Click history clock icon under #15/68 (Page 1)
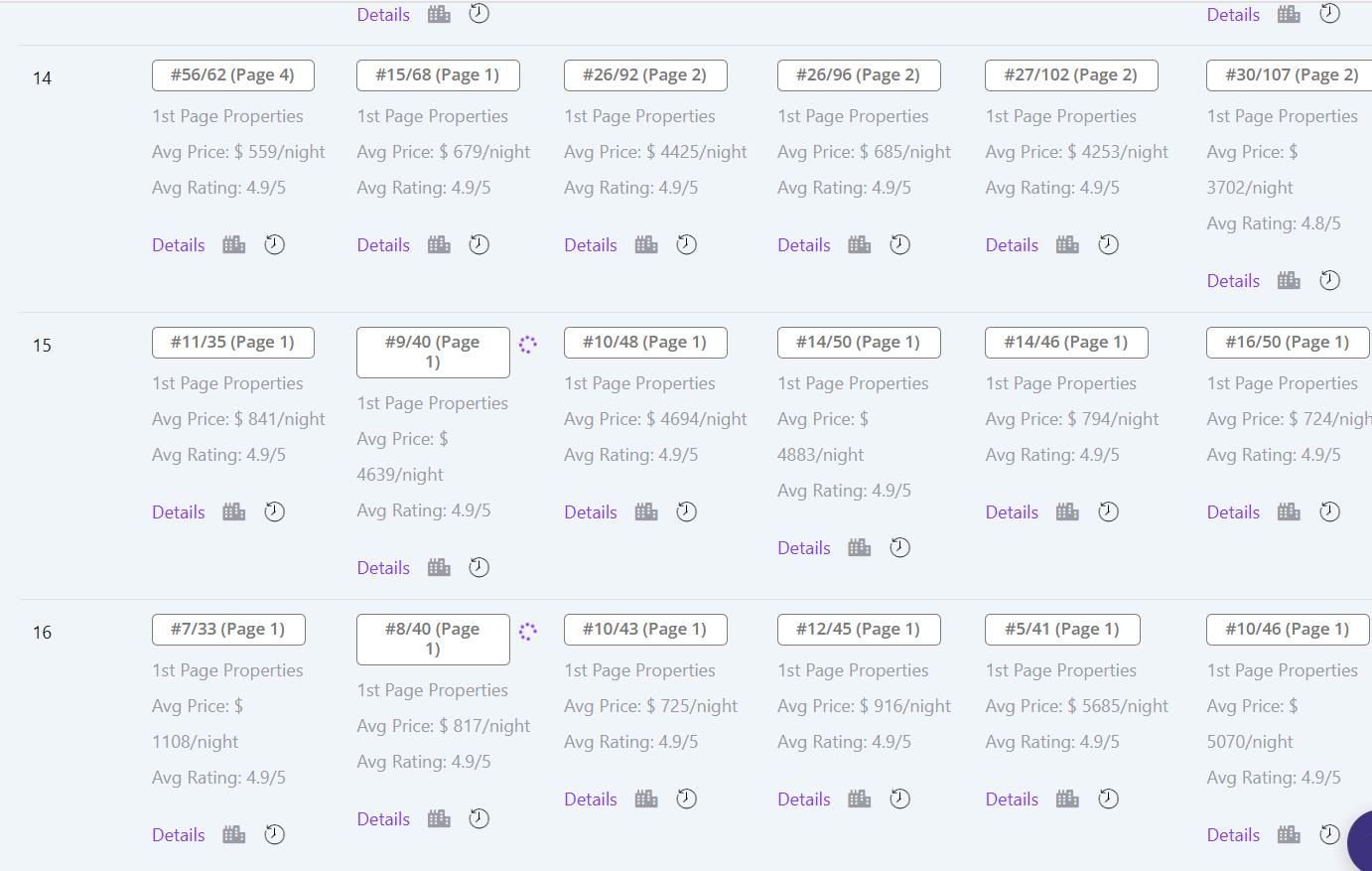Viewport: 1372px width, 871px height. click(480, 244)
